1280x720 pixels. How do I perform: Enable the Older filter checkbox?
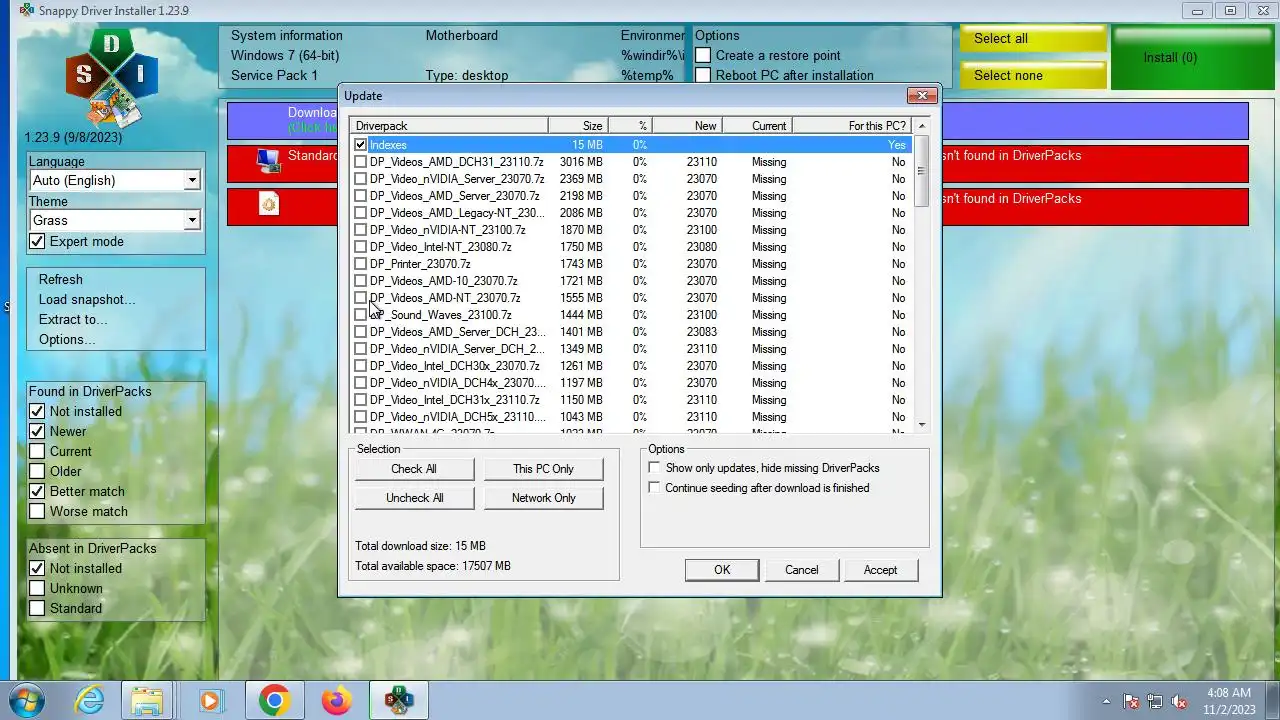coord(37,471)
